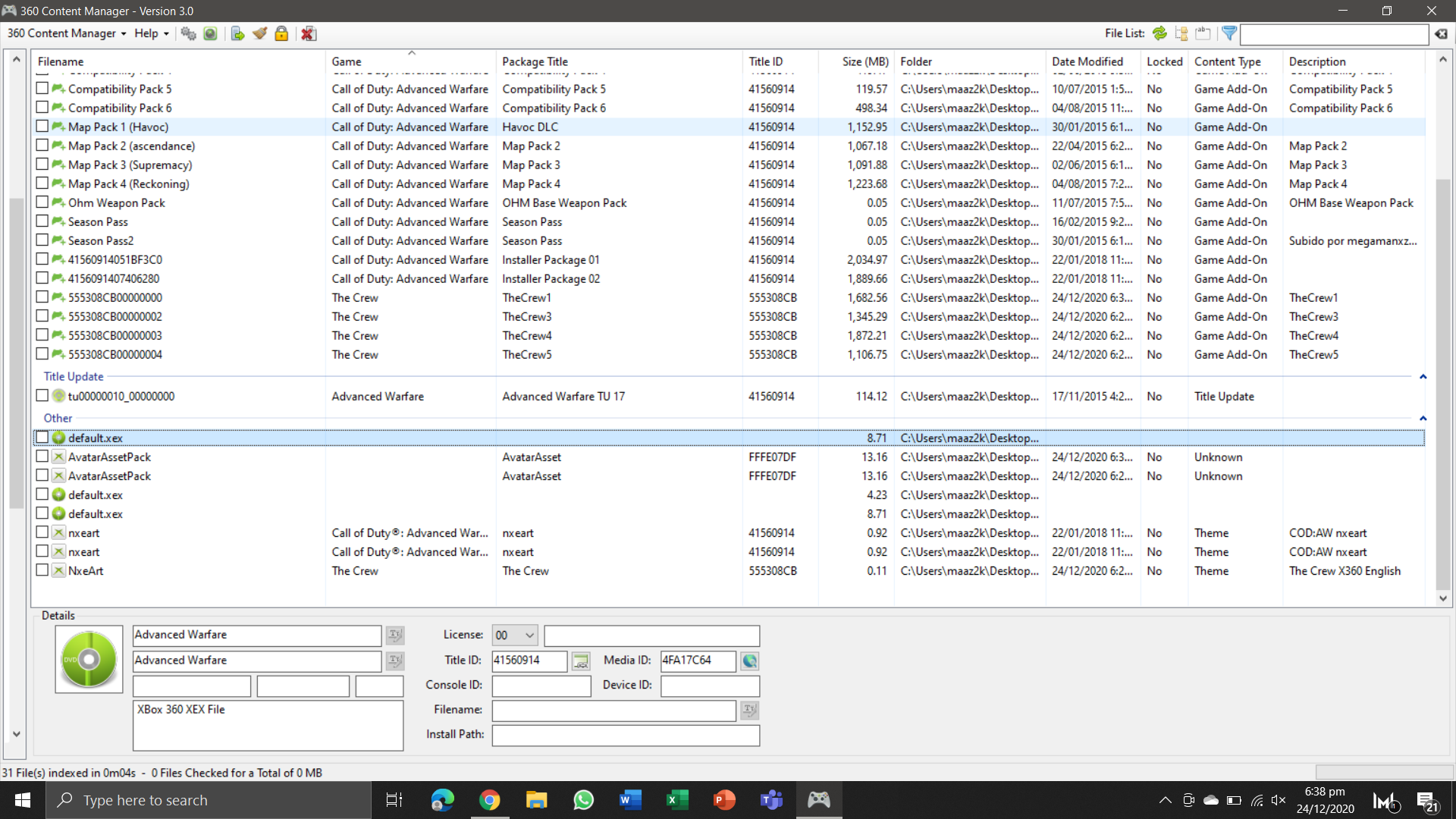Click the file list scroll up arrow
1456x819 pixels.
pyautogui.click(x=1443, y=59)
